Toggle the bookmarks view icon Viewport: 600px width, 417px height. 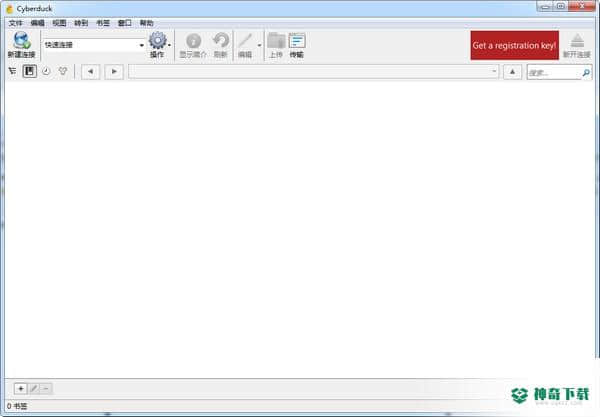(29, 71)
